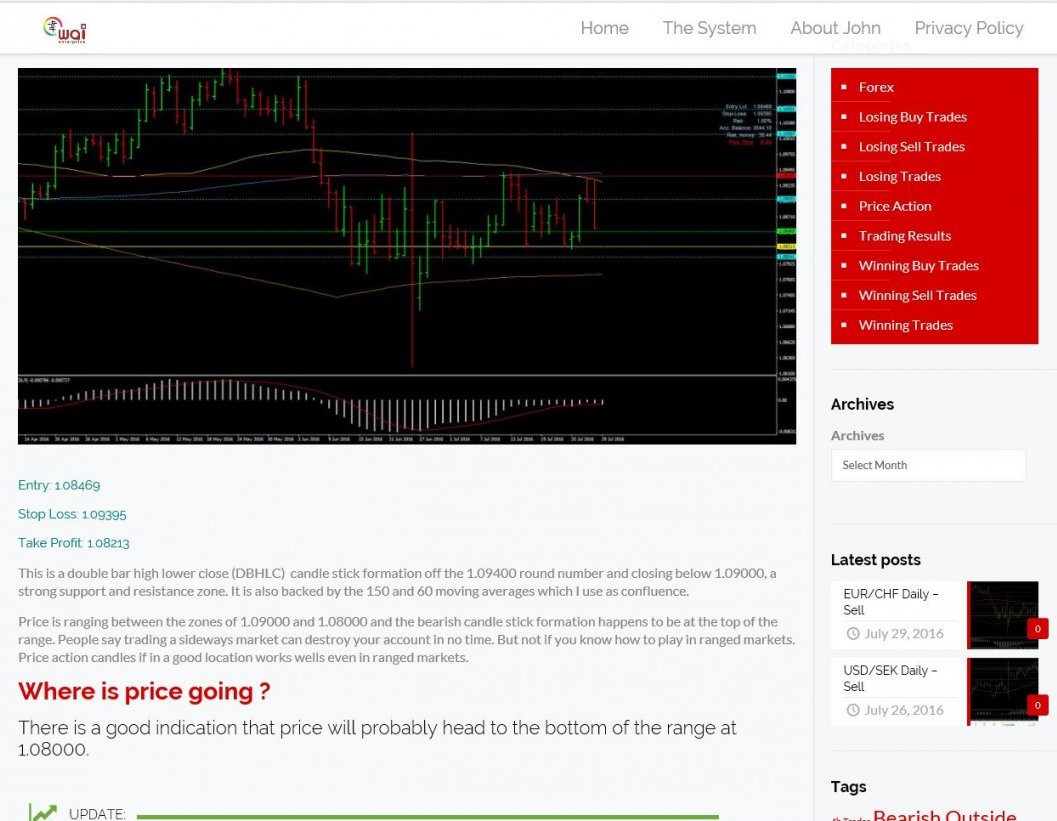
Task: Click the Stop Loss: 1.09395 text
Action: pos(72,514)
